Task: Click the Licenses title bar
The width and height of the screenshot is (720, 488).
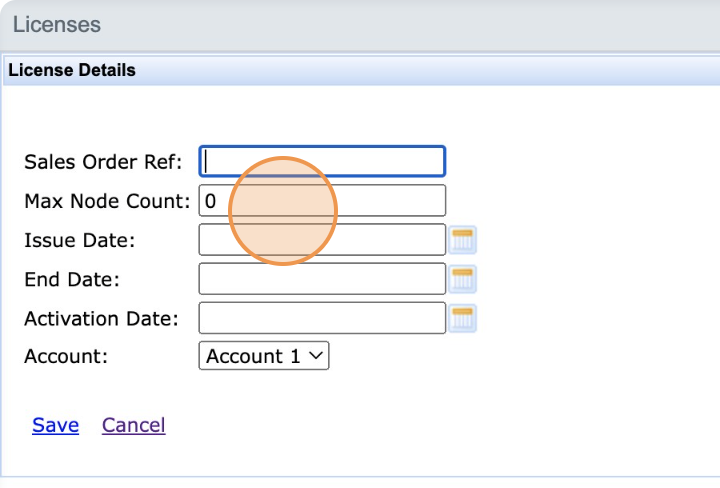Action: (360, 24)
